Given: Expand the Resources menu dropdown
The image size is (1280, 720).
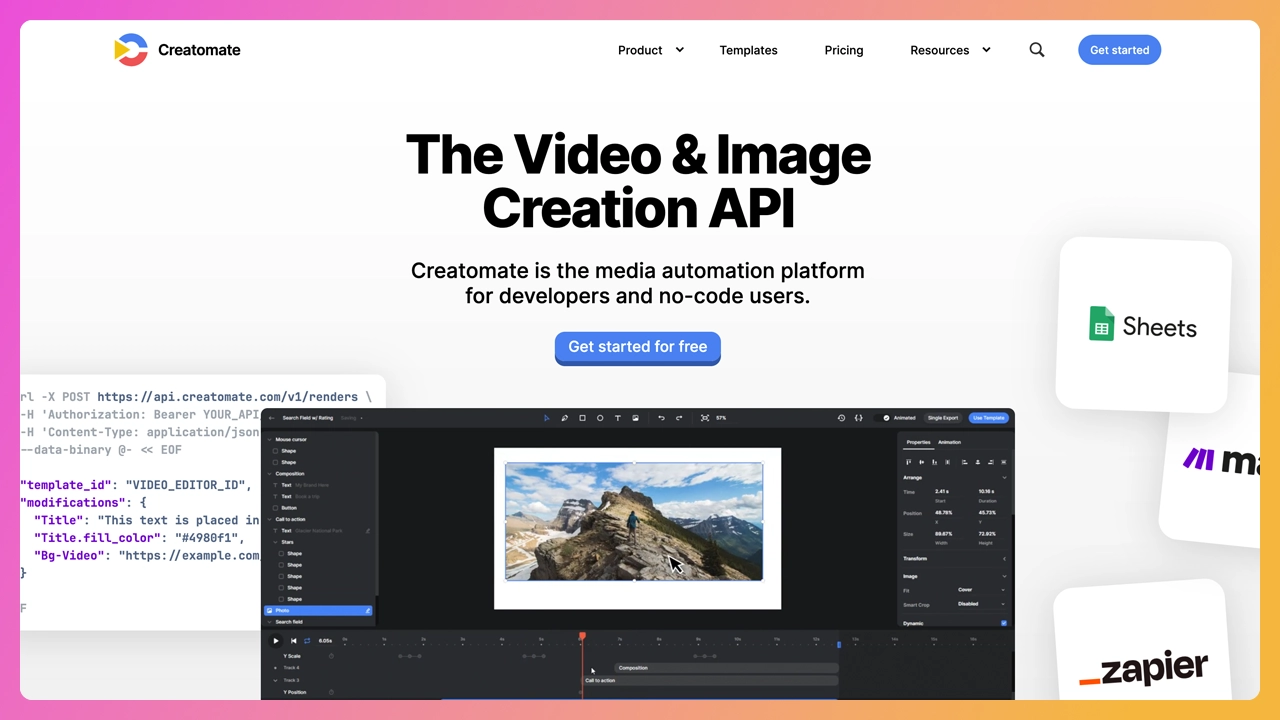Looking at the screenshot, I should coord(986,50).
